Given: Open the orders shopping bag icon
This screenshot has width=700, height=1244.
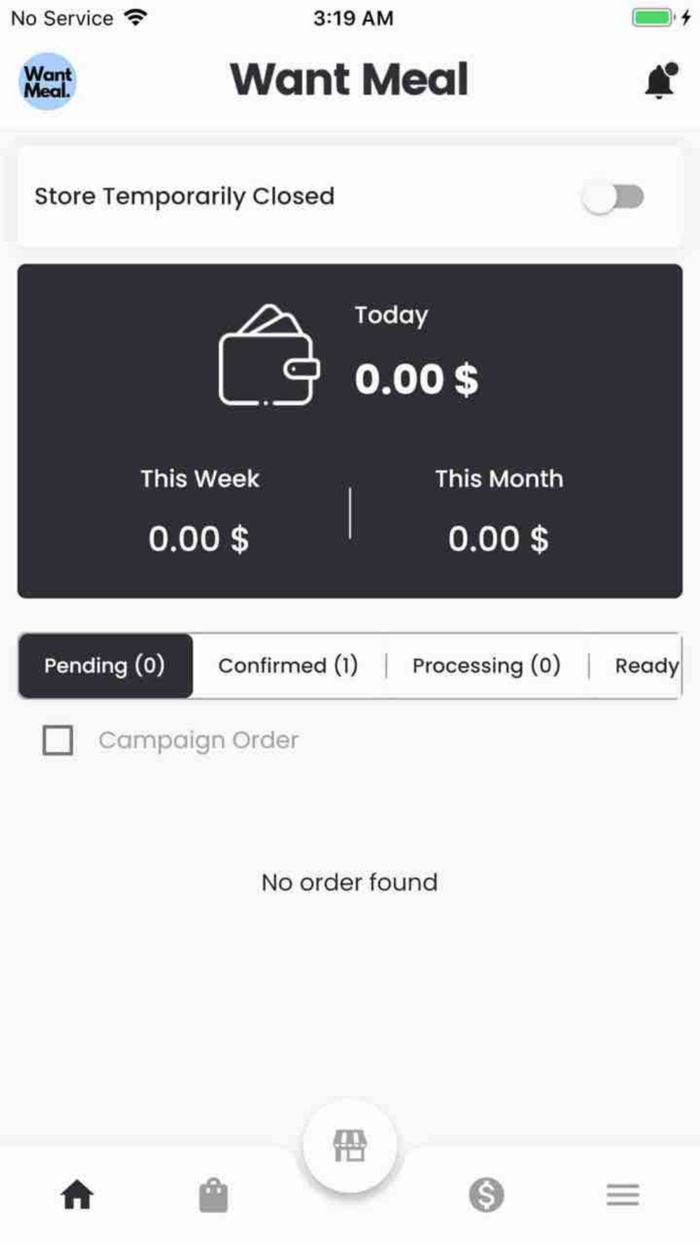Looking at the screenshot, I should (213, 1194).
